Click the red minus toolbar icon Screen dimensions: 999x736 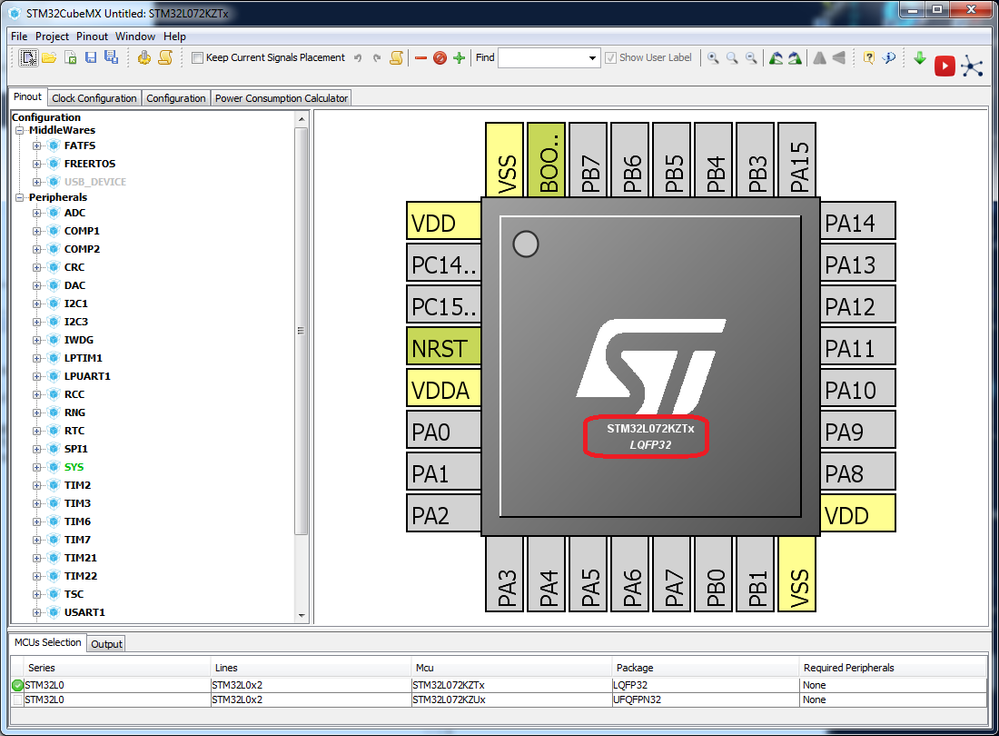click(x=420, y=58)
